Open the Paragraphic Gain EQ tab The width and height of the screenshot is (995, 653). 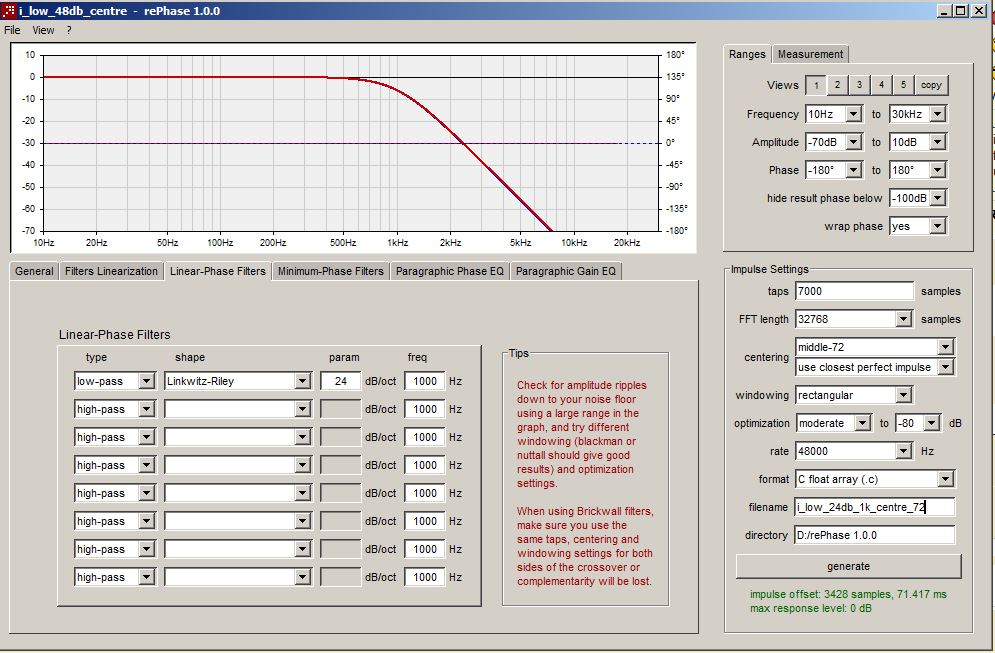click(x=566, y=271)
